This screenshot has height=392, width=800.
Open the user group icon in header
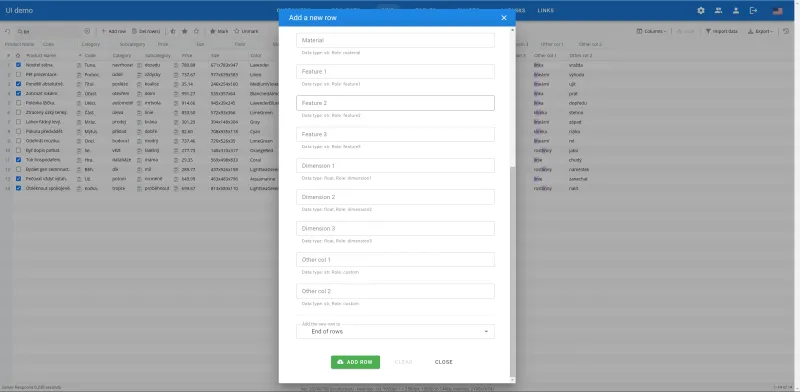(x=718, y=11)
